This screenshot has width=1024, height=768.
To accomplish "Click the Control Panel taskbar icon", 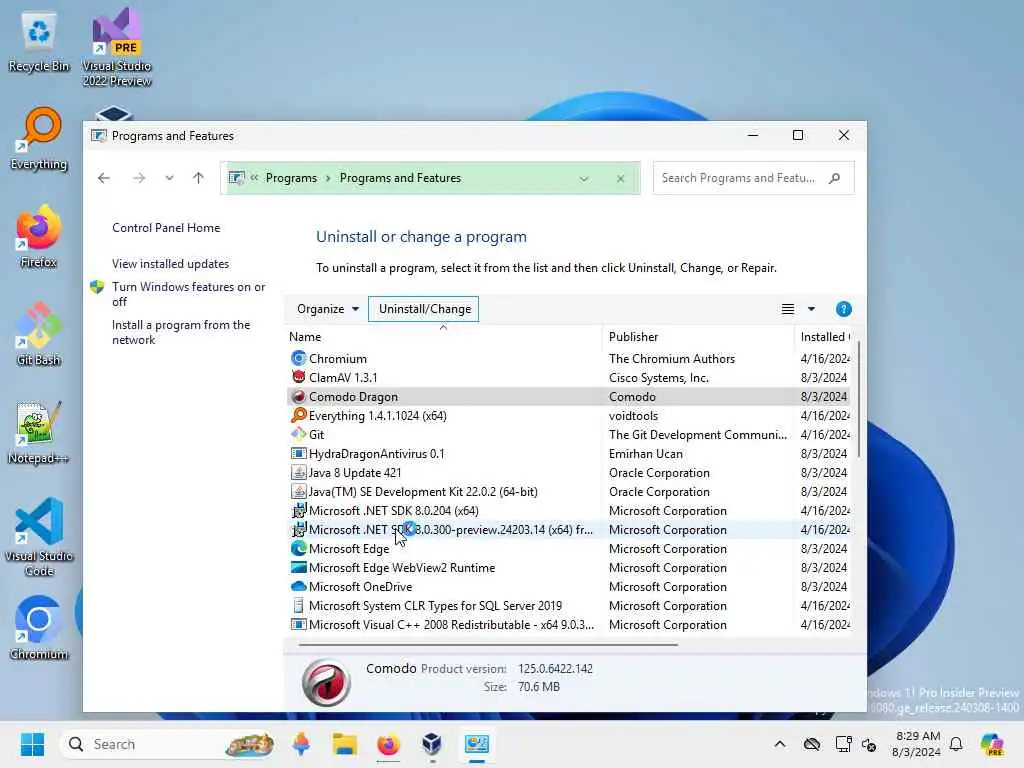I will tap(477, 744).
